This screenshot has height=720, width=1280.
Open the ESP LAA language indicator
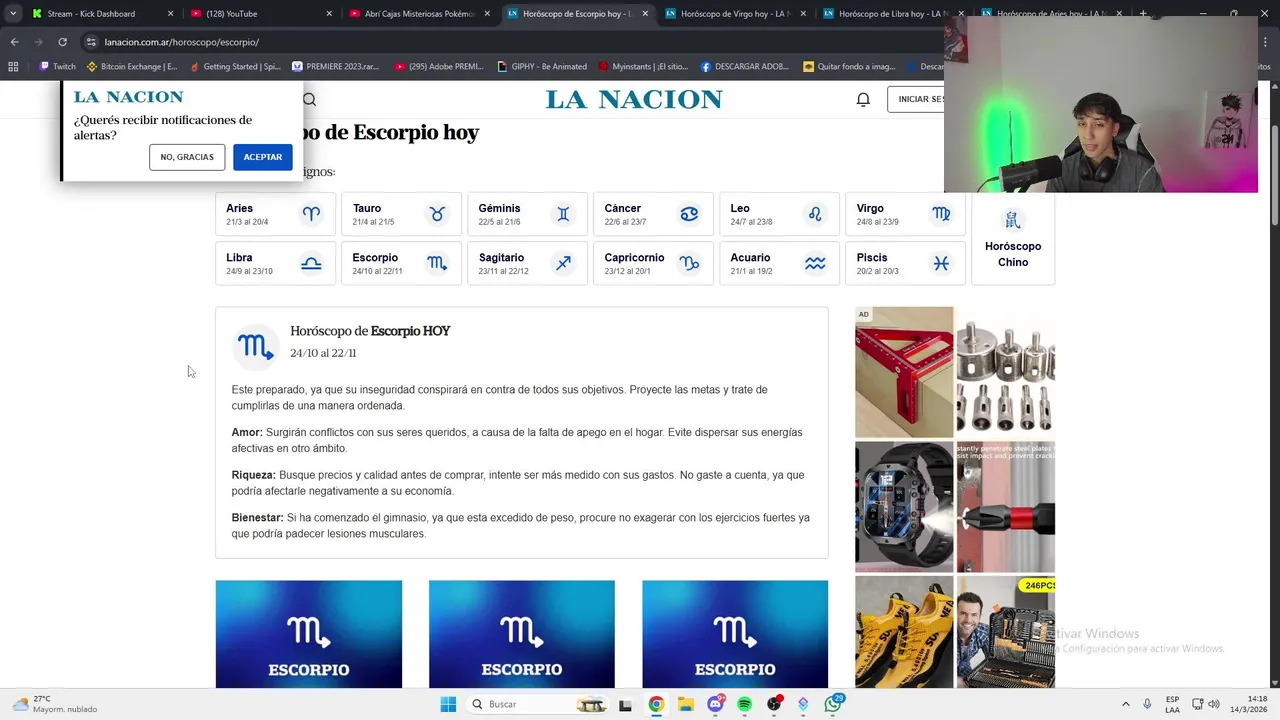1172,704
